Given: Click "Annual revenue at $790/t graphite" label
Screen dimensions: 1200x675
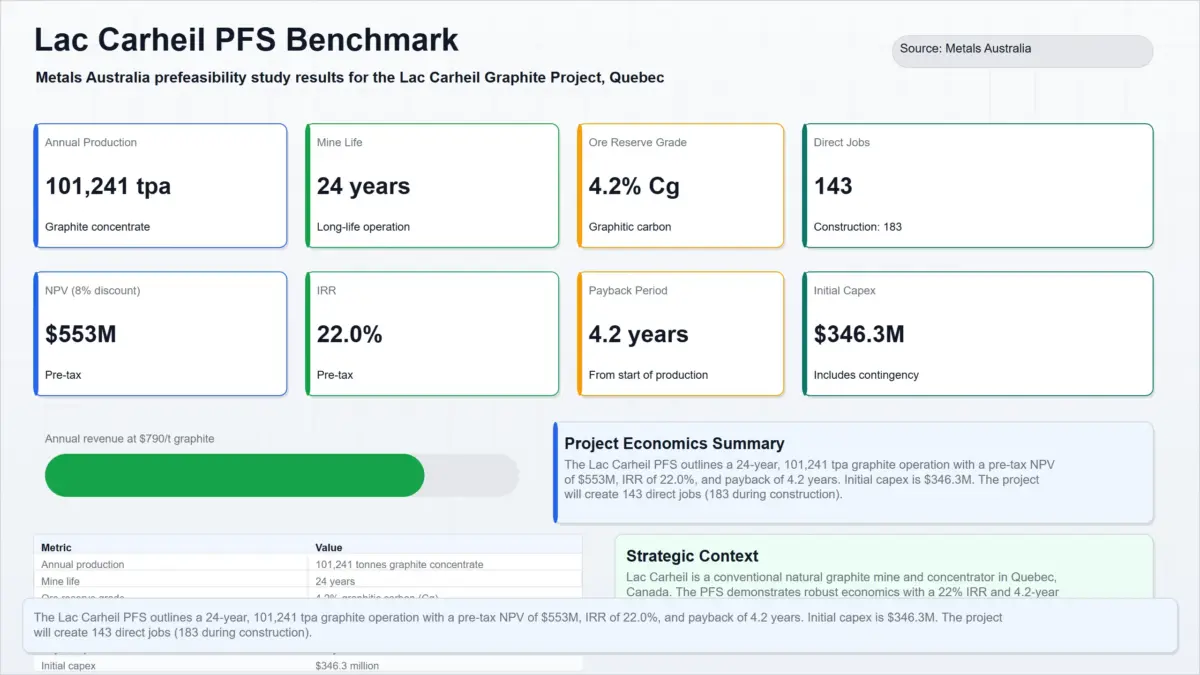Looking at the screenshot, I should tap(129, 438).
